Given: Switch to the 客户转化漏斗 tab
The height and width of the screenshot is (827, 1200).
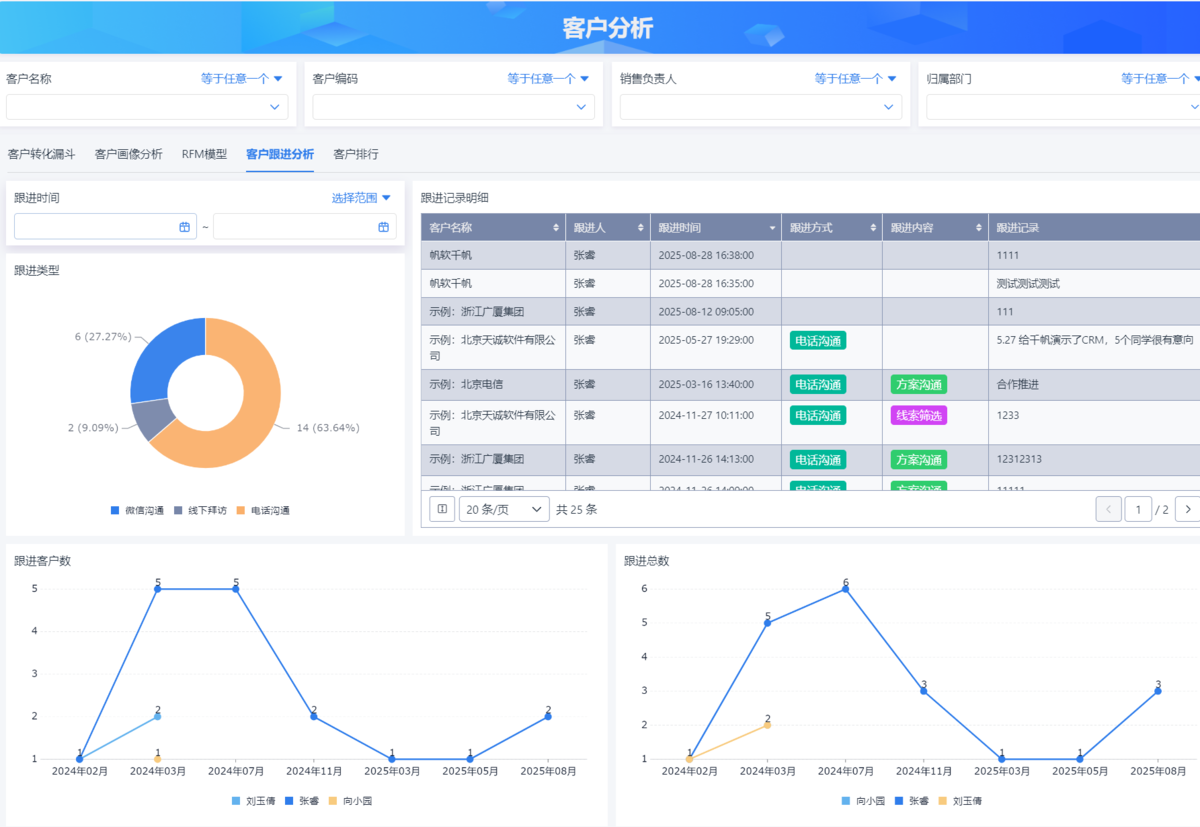Looking at the screenshot, I should coord(41,154).
